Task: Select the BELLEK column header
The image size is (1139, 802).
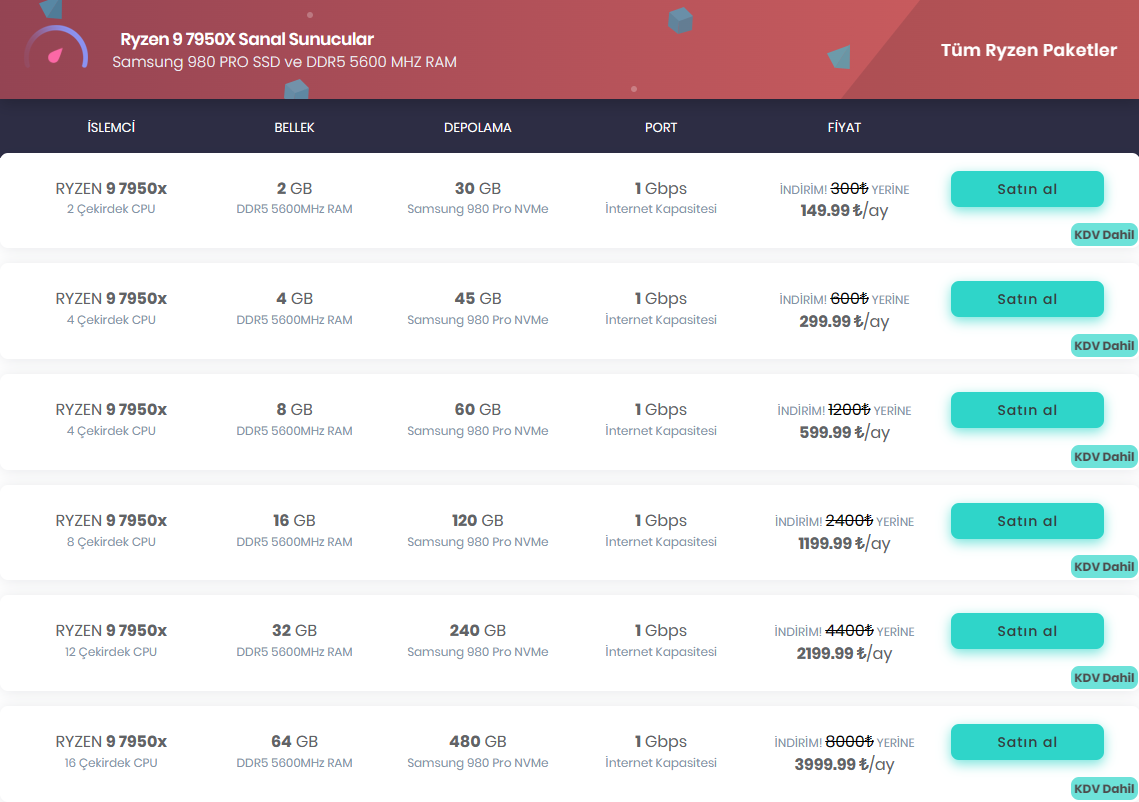Action: pos(294,128)
